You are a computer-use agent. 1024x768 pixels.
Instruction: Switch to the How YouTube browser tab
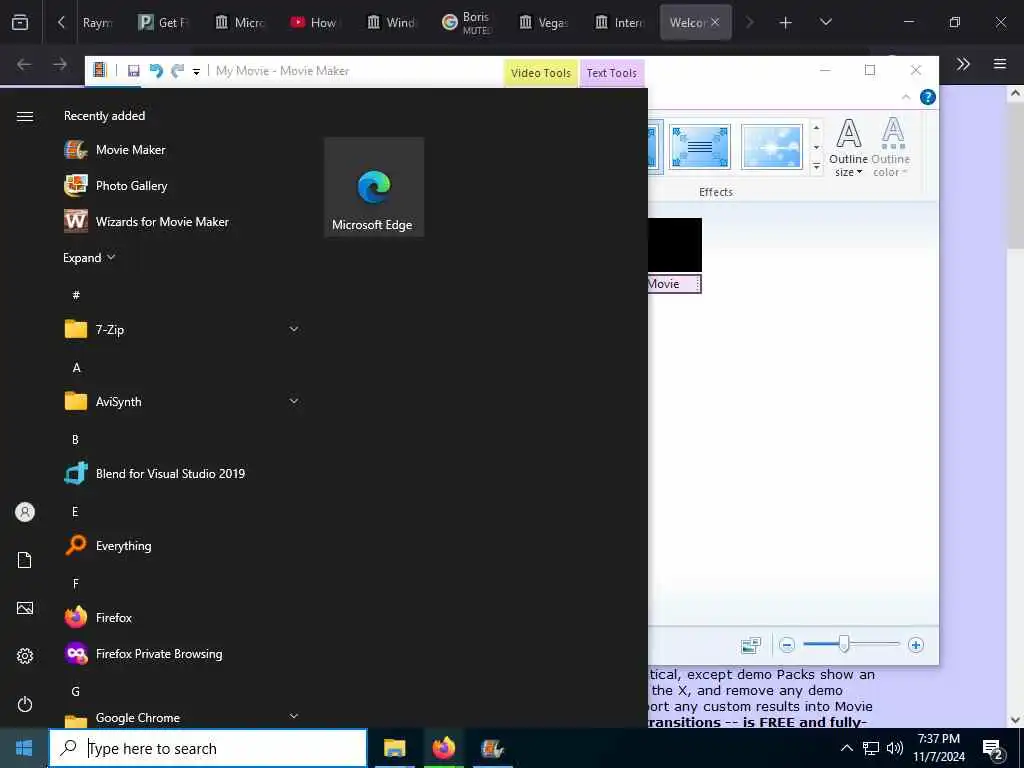[x=314, y=22]
